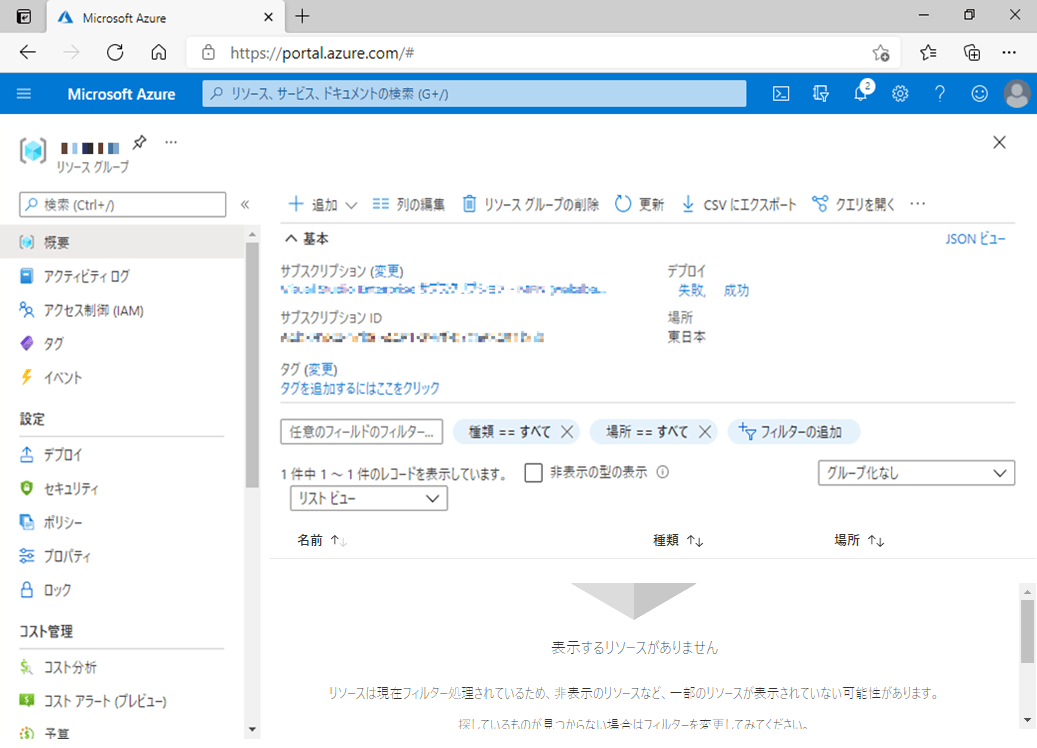Show more toolbar commands ellipsis

click(x=918, y=204)
